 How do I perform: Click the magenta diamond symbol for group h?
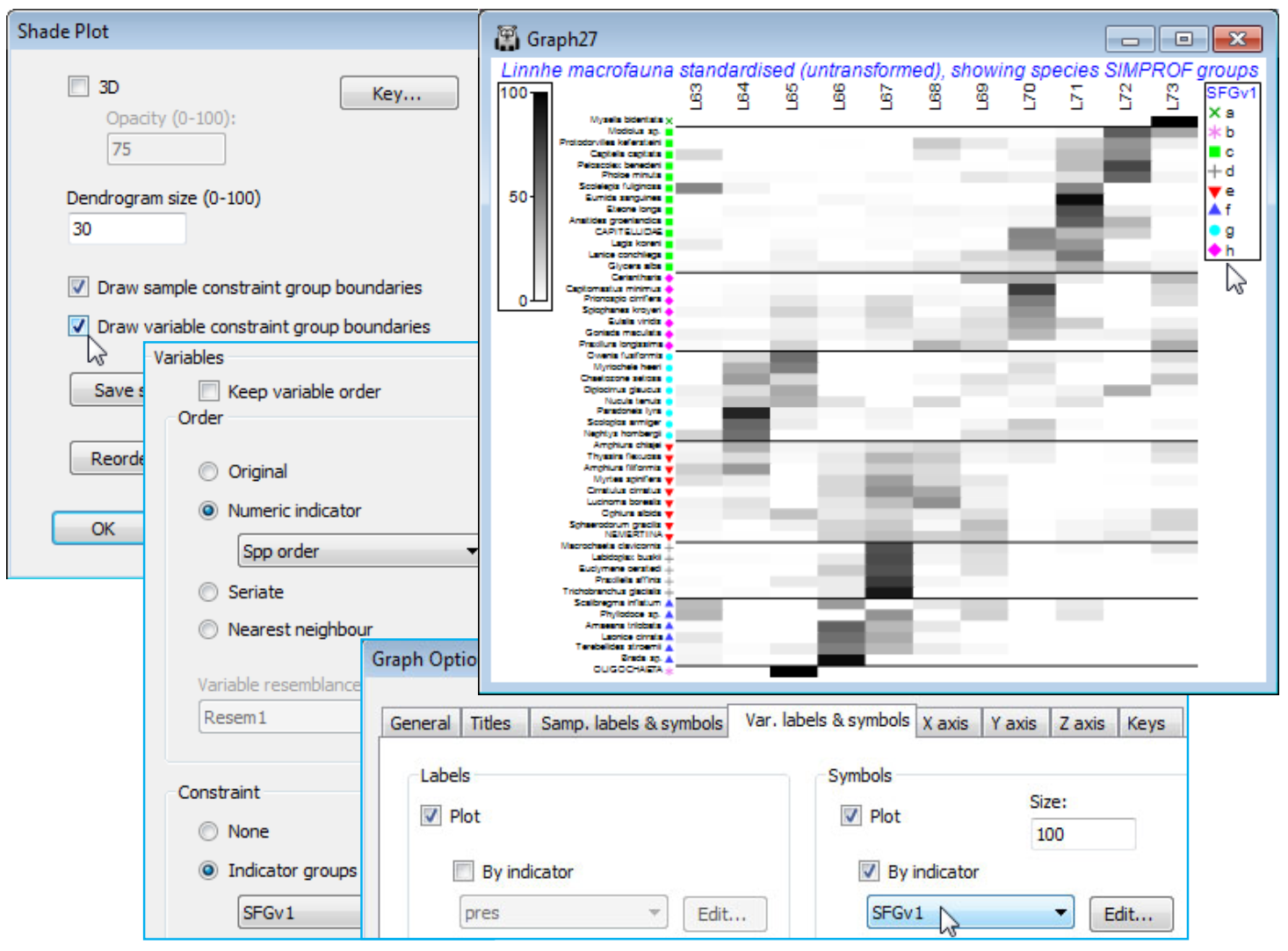click(x=1215, y=250)
